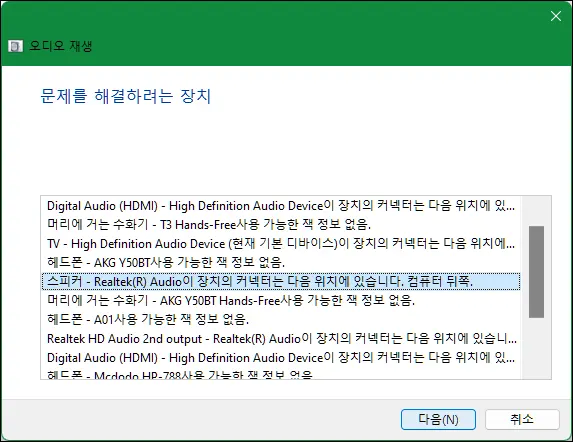Select 헤드폰 - A01 row
The width and height of the screenshot is (573, 442).
coord(281,320)
